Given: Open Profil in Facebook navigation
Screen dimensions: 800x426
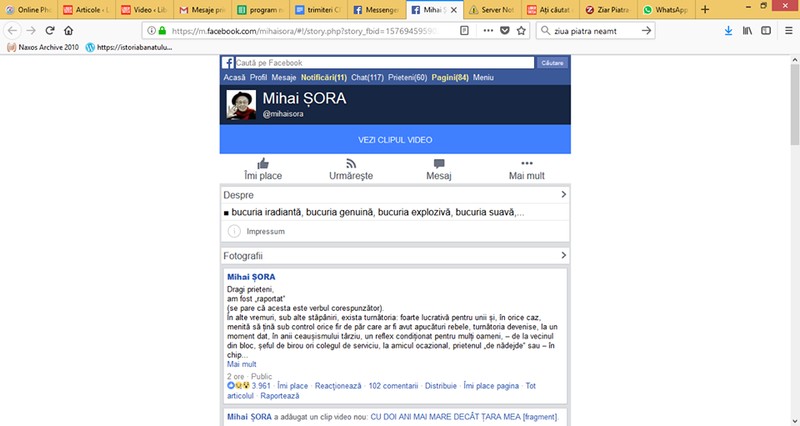Looking at the screenshot, I should (258, 78).
